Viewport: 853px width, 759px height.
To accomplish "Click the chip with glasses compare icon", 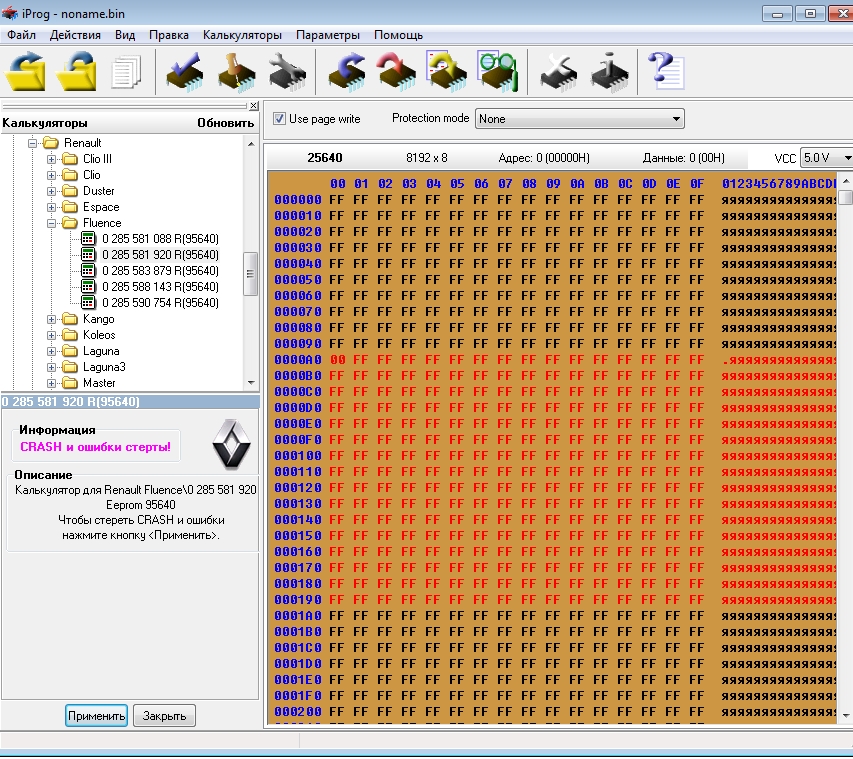I will coord(497,71).
